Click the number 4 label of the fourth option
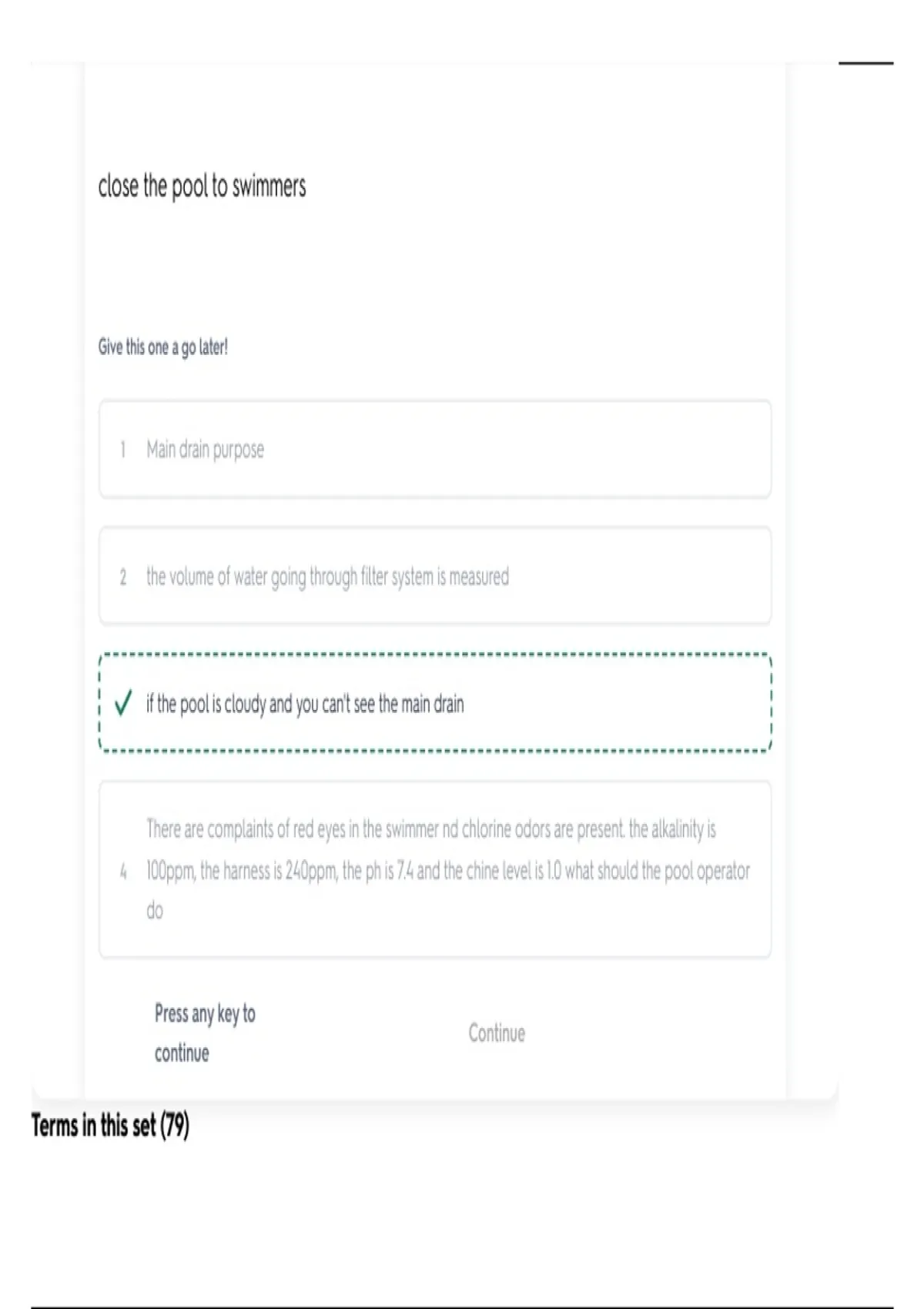924x1309 pixels. pos(122,871)
